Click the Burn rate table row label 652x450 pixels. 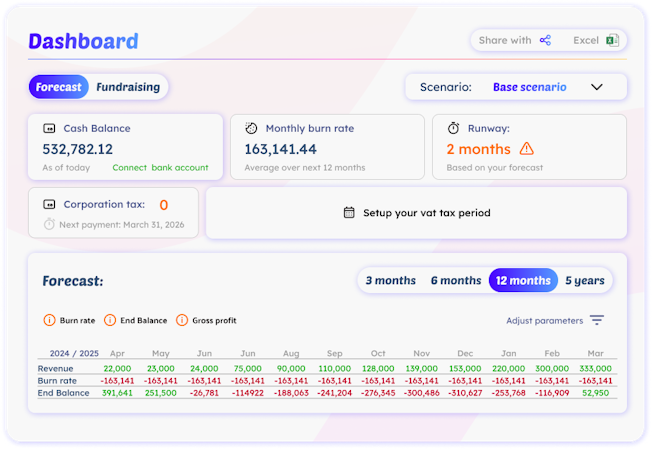click(x=57, y=381)
